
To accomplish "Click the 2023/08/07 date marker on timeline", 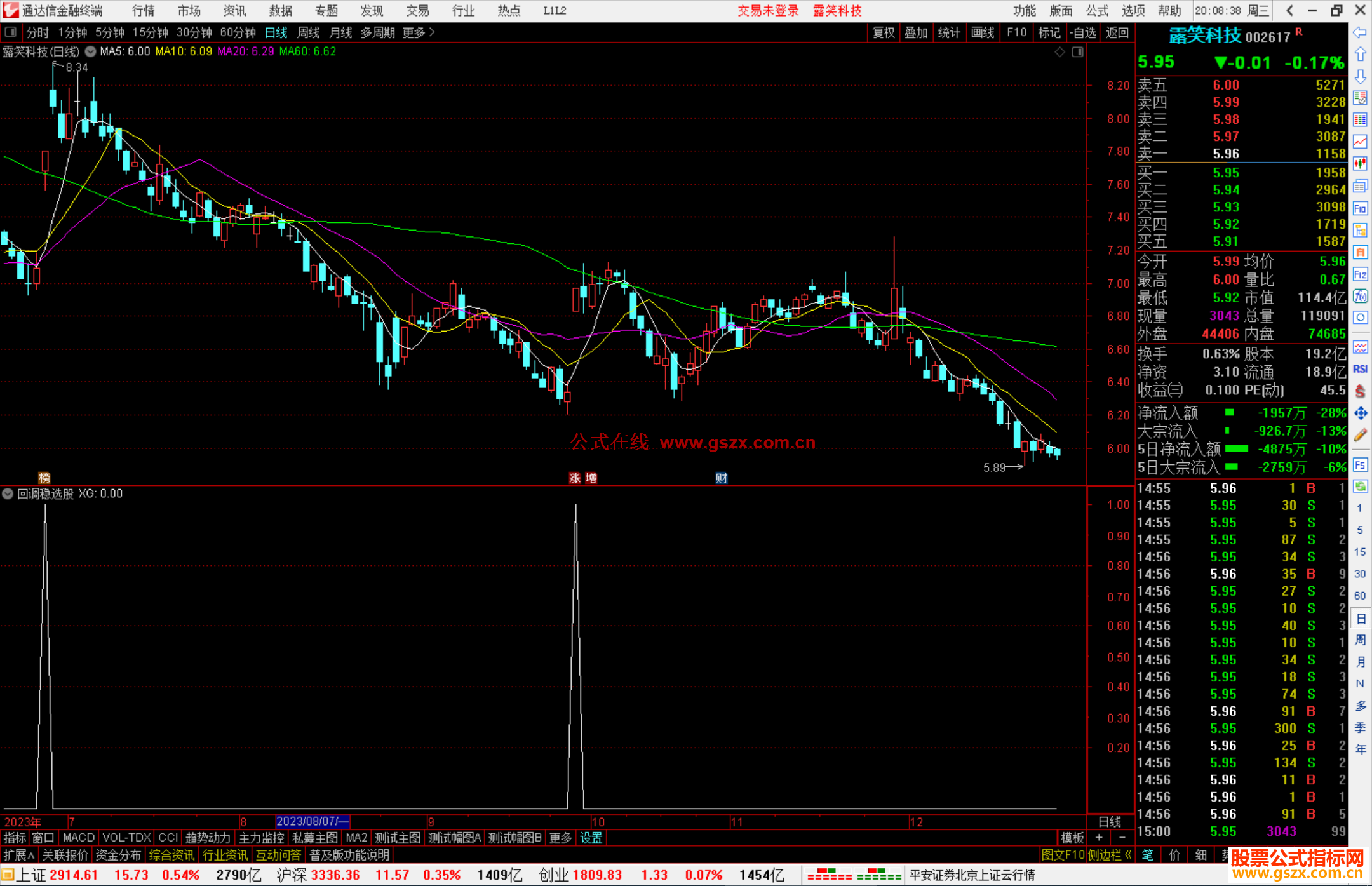I will pyautogui.click(x=313, y=821).
